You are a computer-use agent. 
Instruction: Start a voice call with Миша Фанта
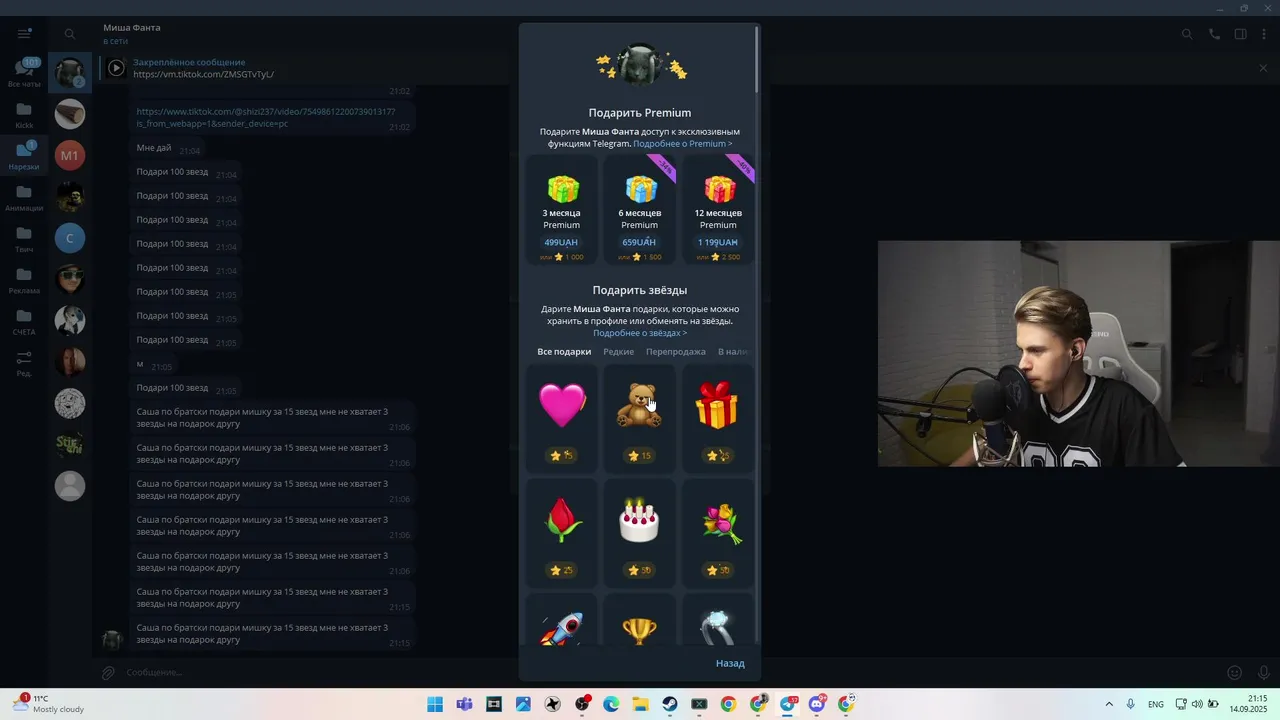1214,34
